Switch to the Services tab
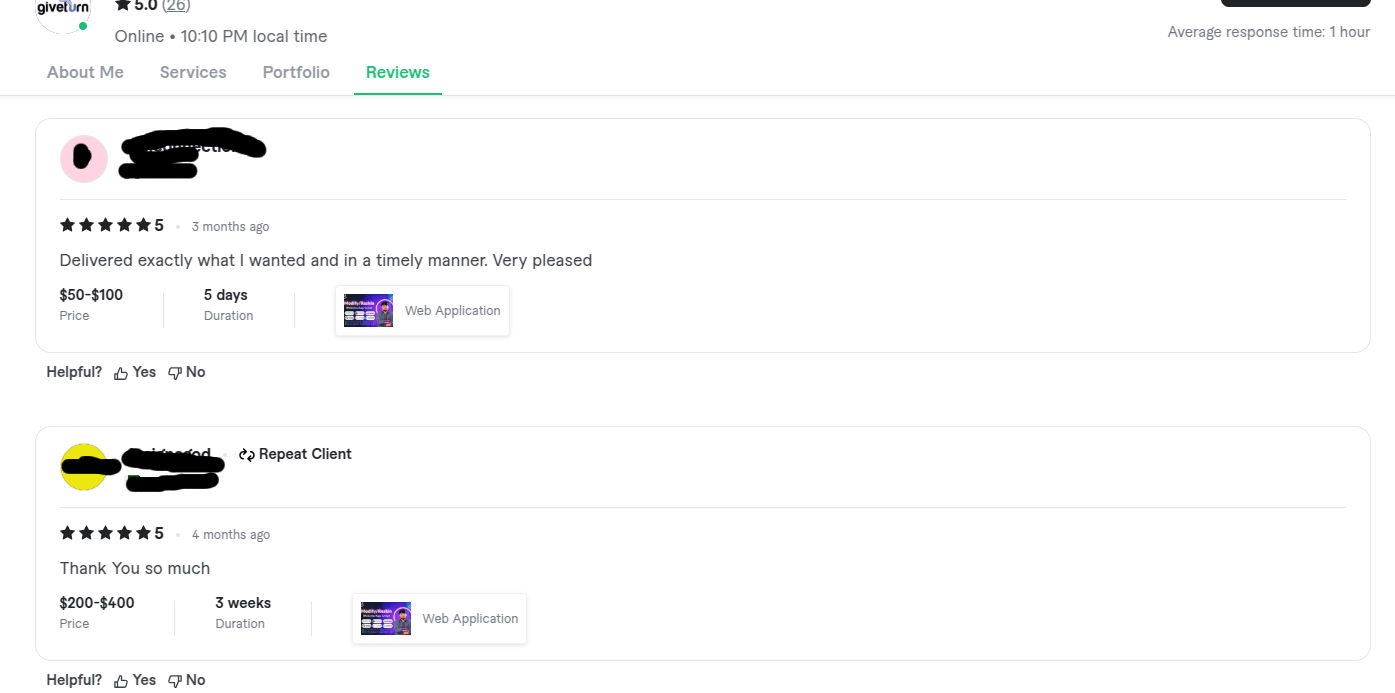The width and height of the screenshot is (1395, 693). coord(193,72)
